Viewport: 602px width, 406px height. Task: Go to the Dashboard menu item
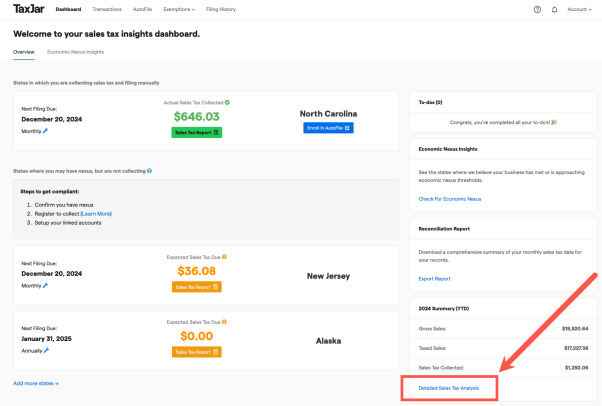[x=68, y=9]
